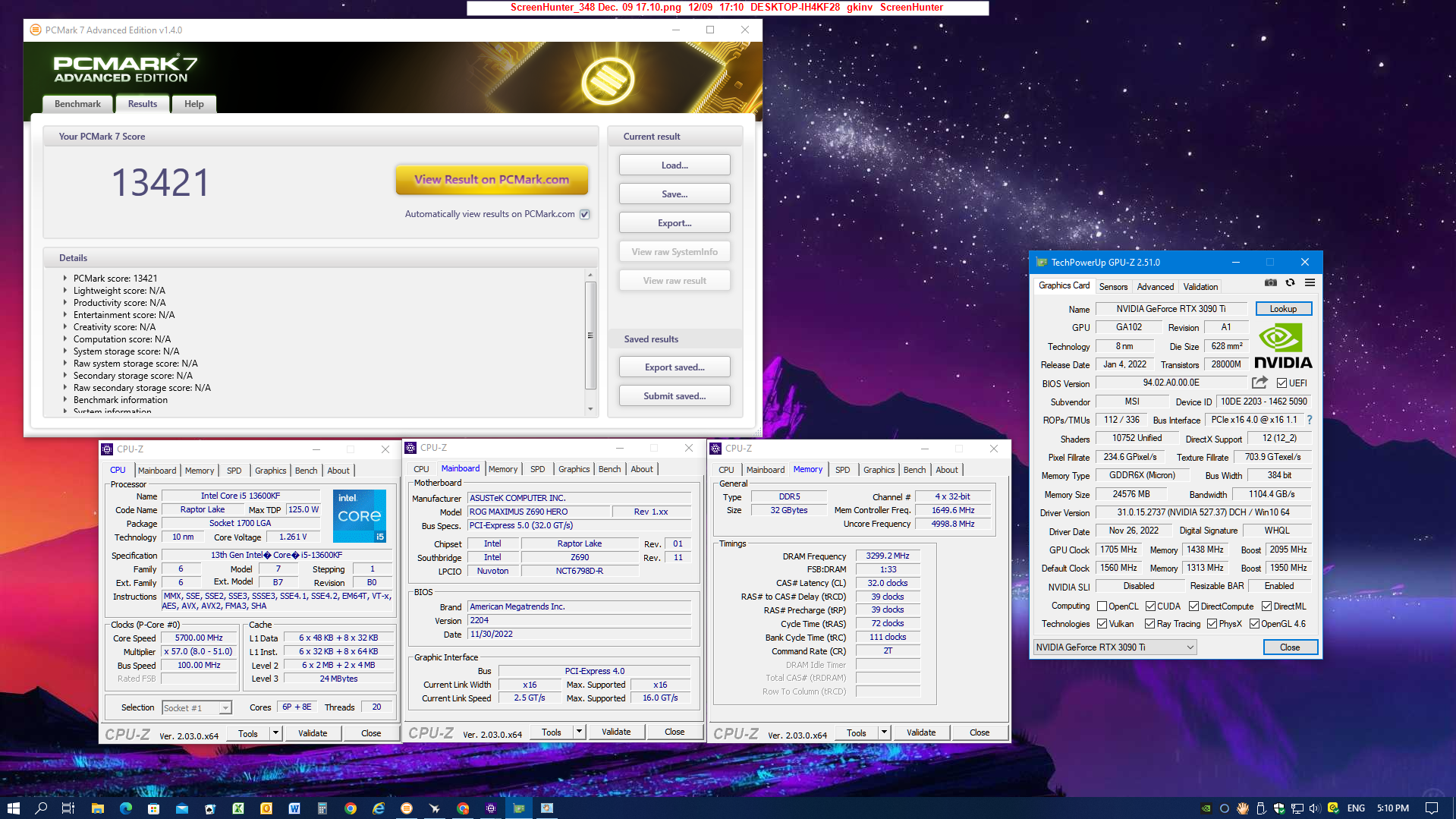Click the scrollbar up arrow in Details
This screenshot has width=1456, height=819.
point(590,275)
